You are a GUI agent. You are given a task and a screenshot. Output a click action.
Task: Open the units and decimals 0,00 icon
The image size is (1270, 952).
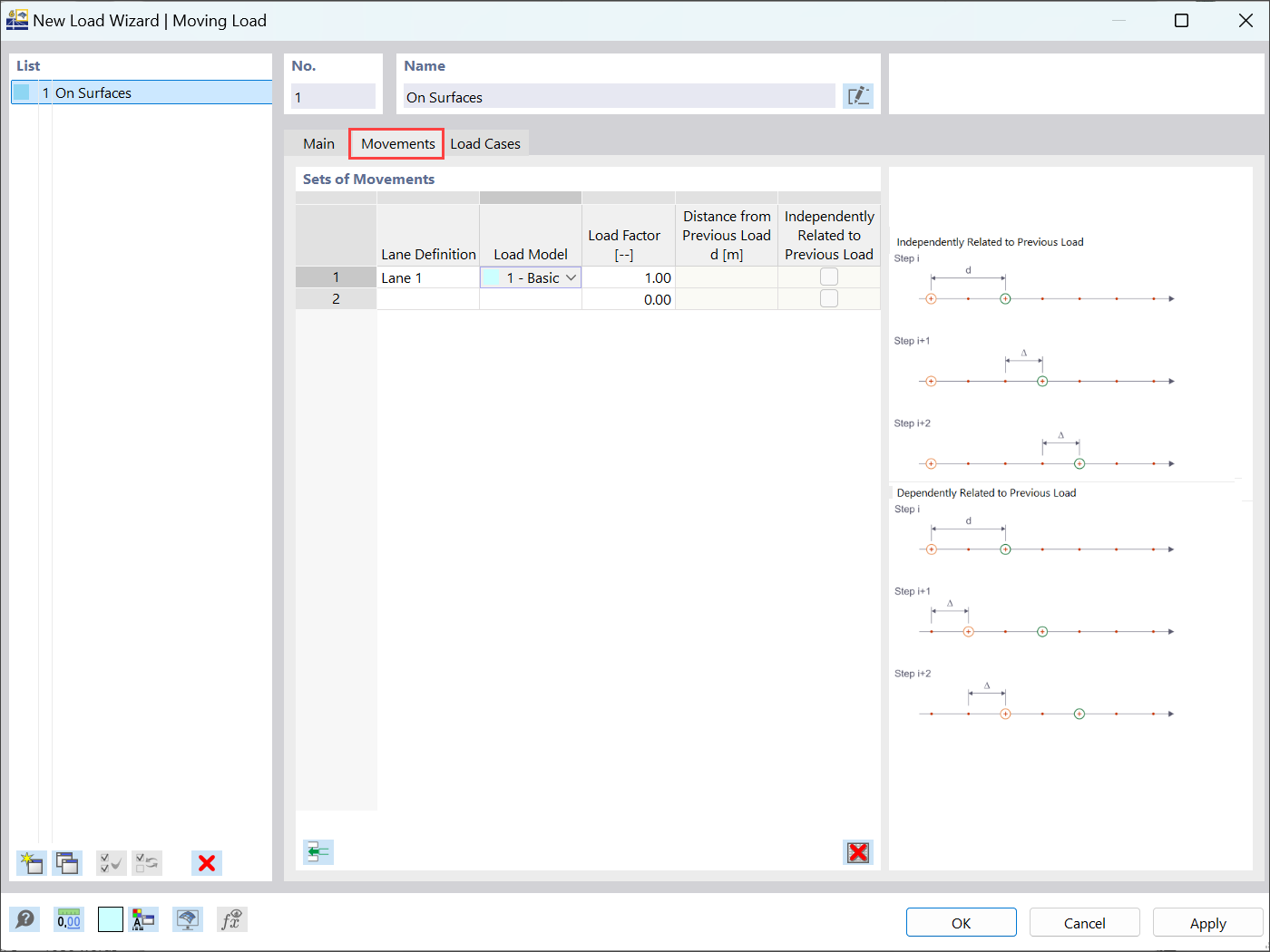coord(69,920)
